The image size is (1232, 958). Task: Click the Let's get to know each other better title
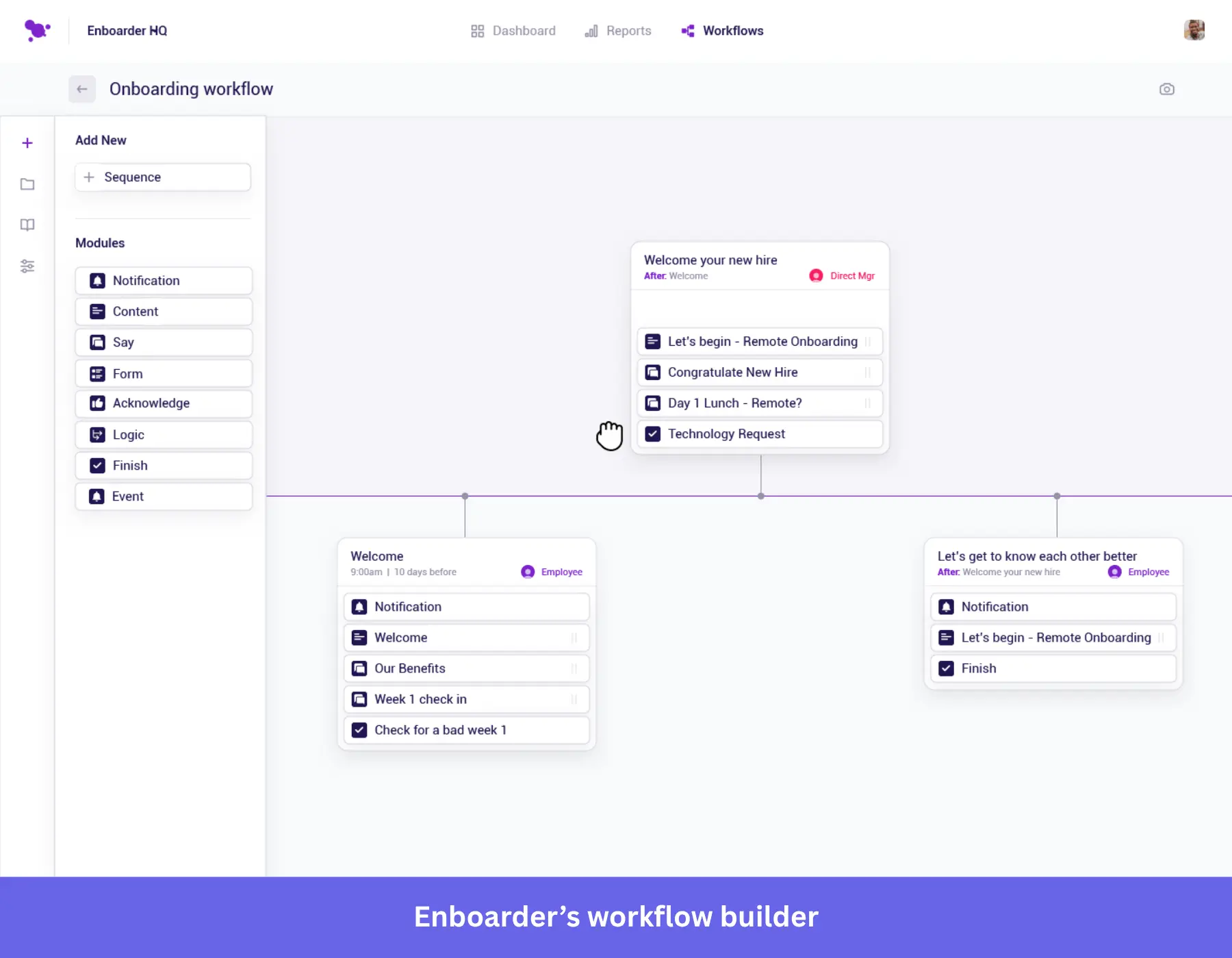[1037, 556]
